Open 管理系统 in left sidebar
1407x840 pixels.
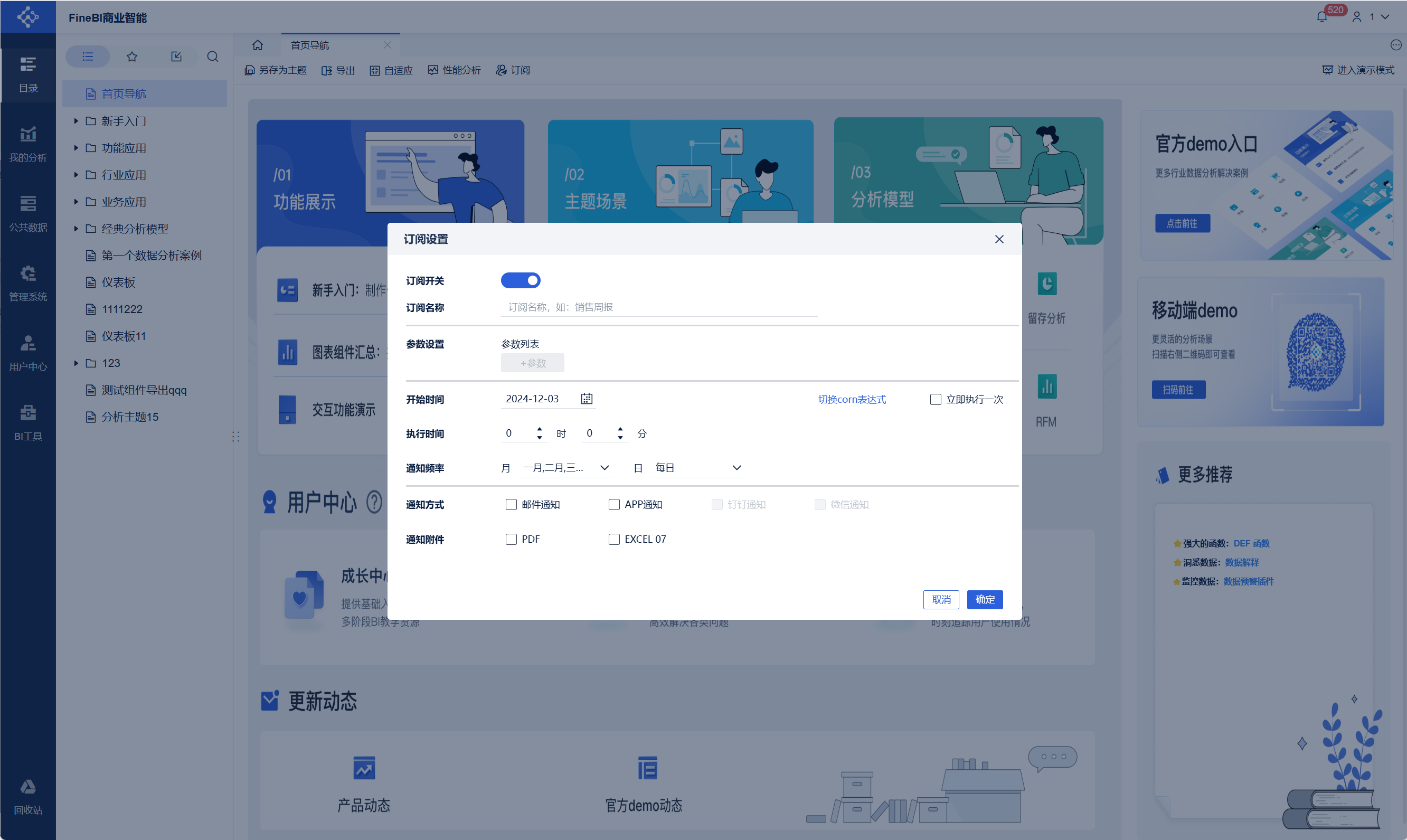coord(28,283)
